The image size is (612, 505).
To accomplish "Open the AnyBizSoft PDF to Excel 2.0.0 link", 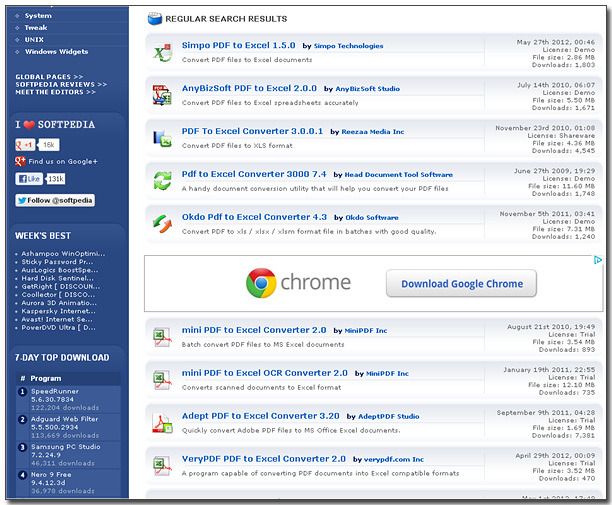I will pyautogui.click(x=249, y=88).
